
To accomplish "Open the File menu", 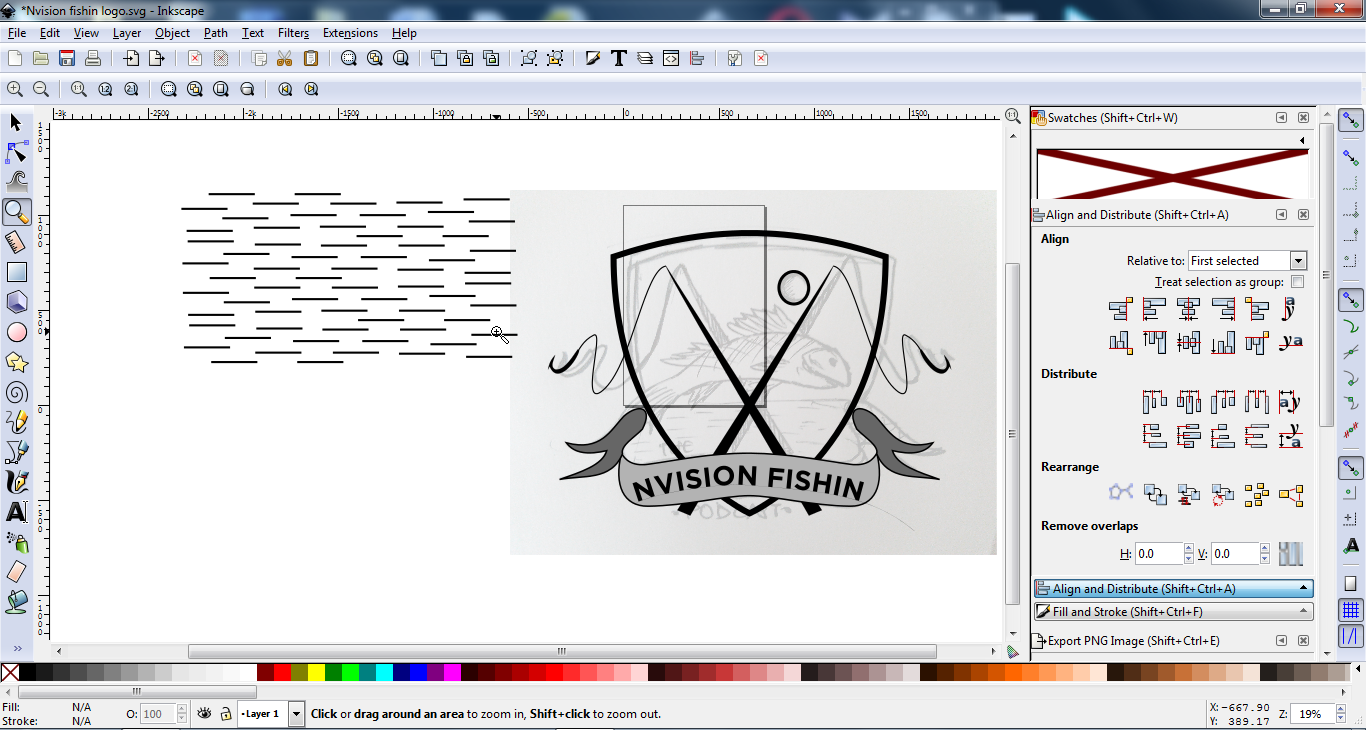I will click(x=17, y=33).
